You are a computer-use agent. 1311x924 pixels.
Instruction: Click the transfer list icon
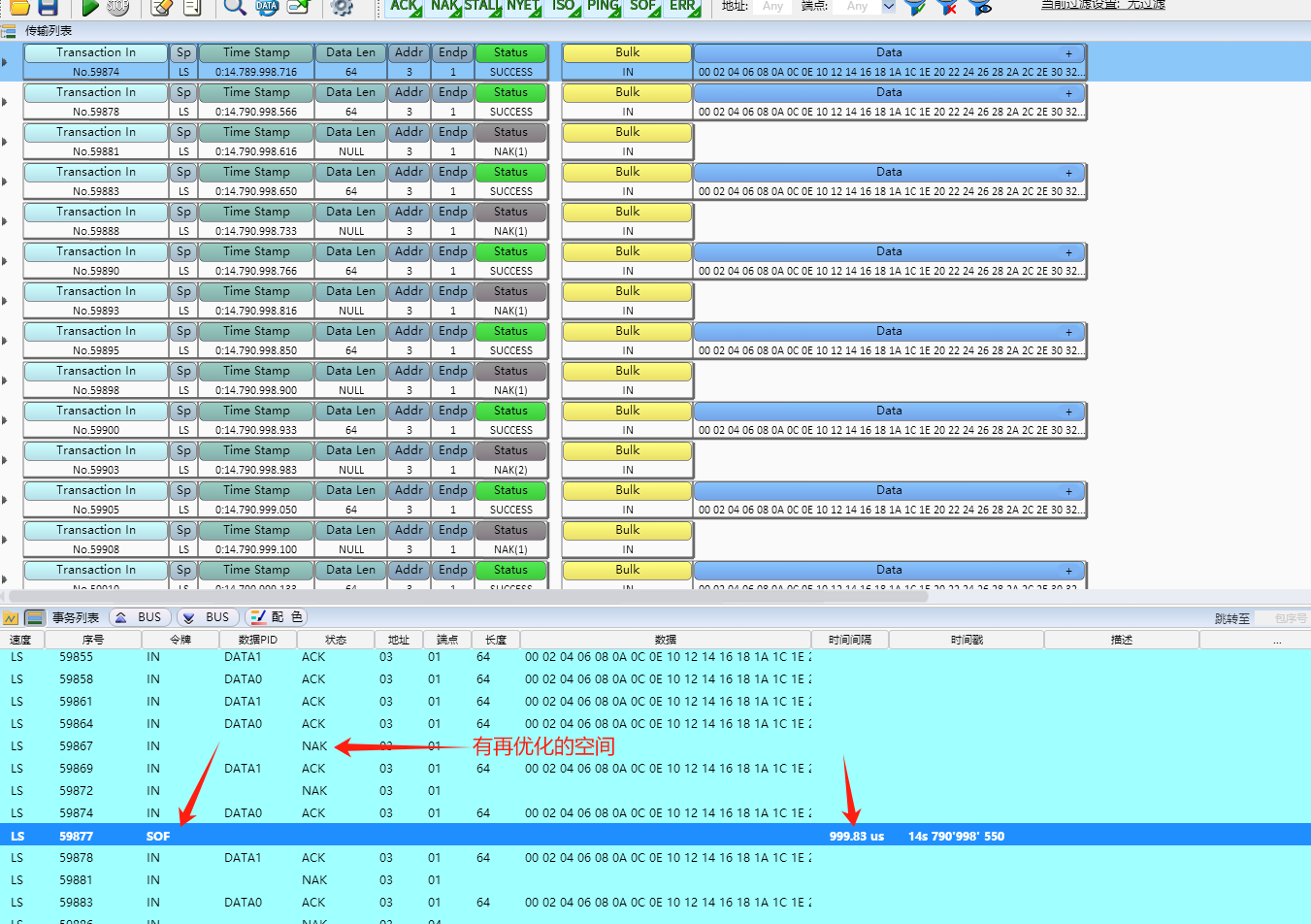point(9,31)
